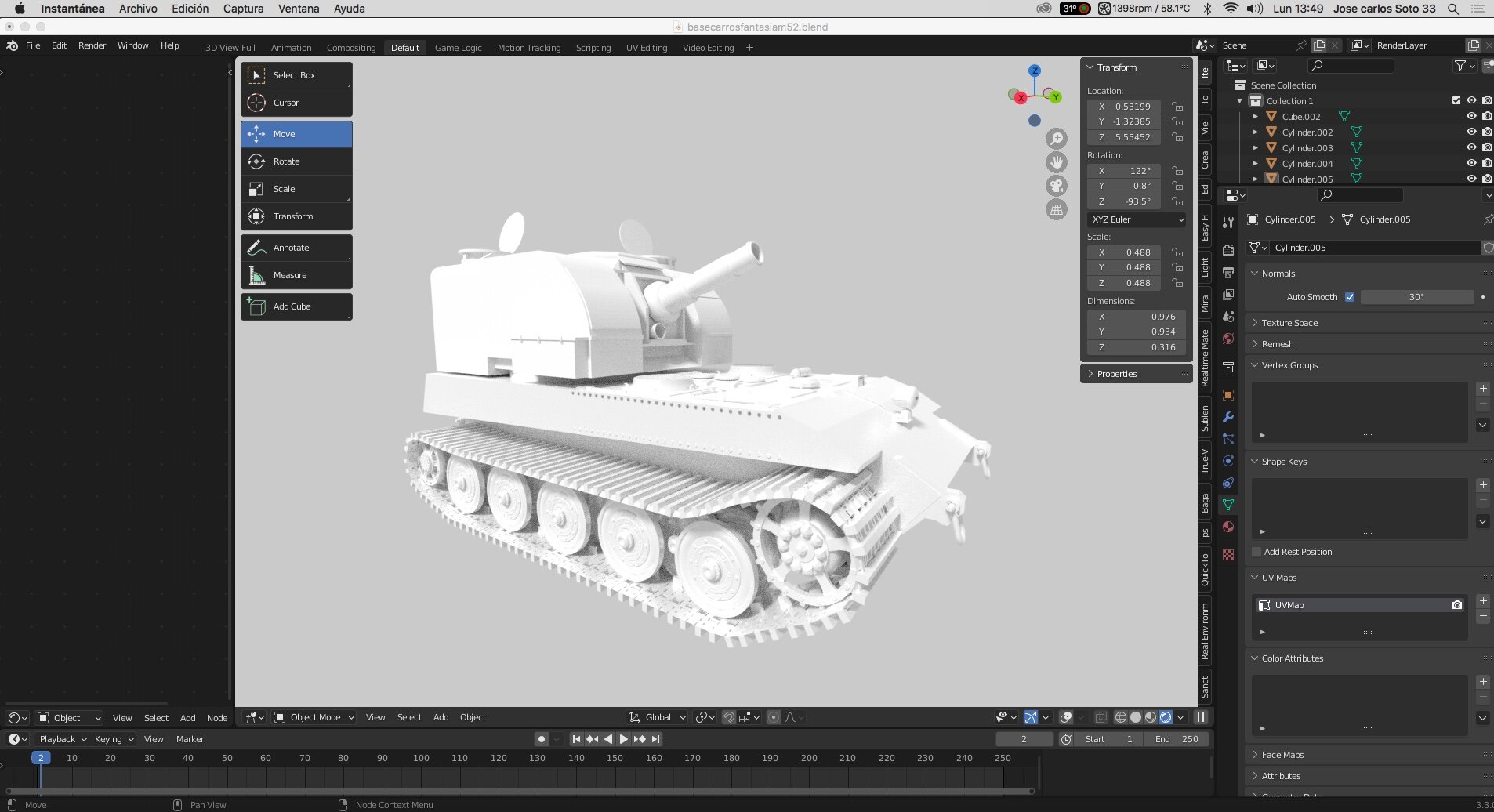Toggle lock on Scale Z
Viewport: 1494px width, 812px height.
click(1177, 283)
